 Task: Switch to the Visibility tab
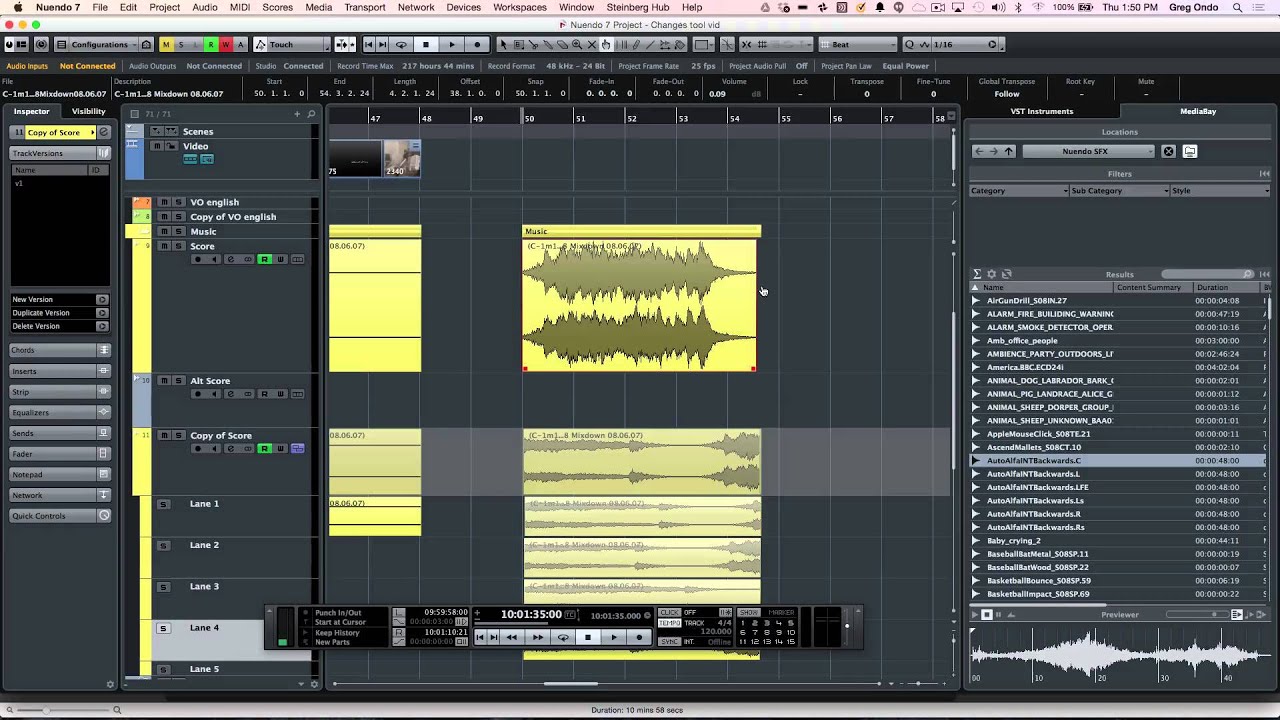tap(88, 111)
